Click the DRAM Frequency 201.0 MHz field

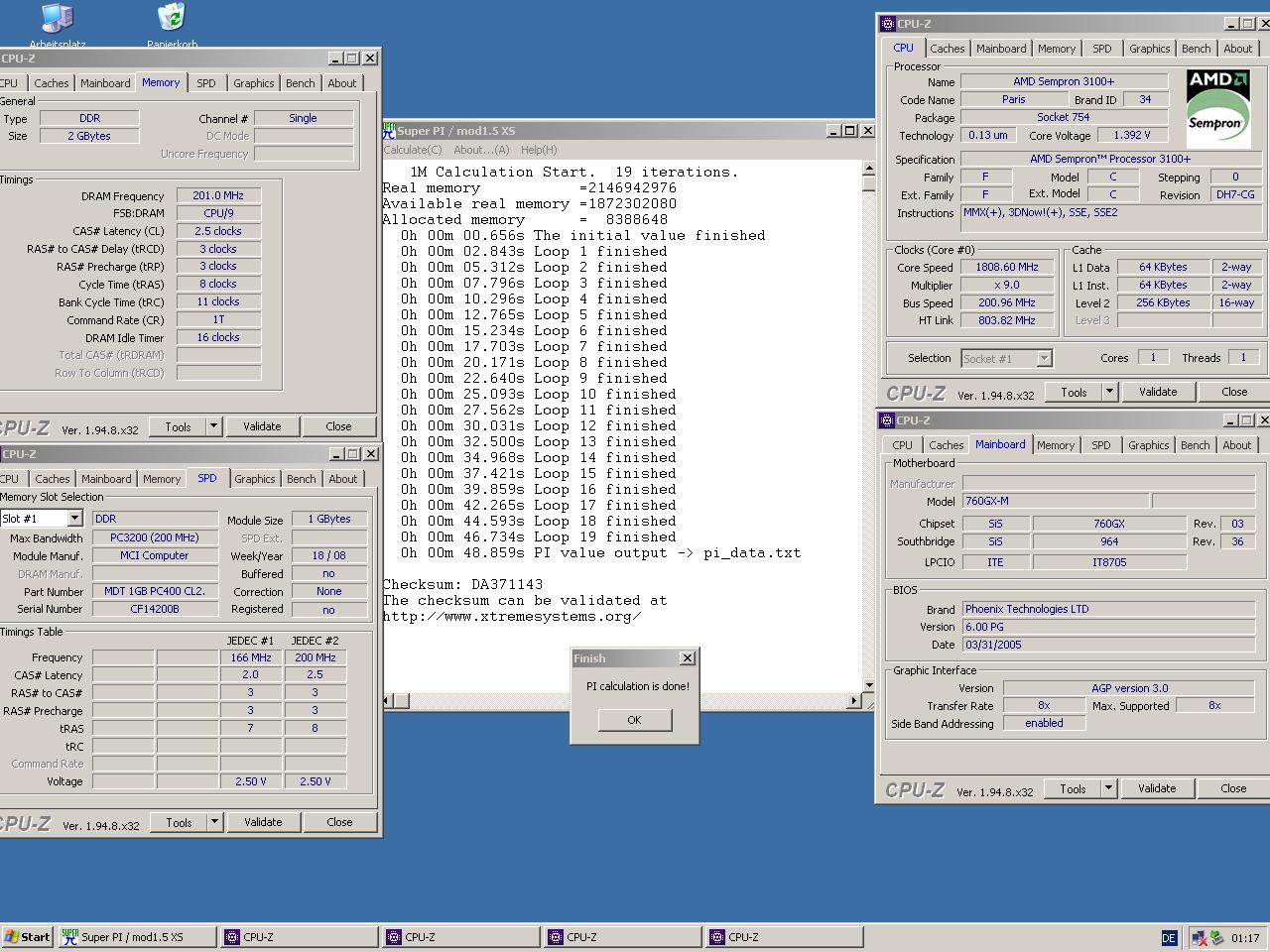218,195
